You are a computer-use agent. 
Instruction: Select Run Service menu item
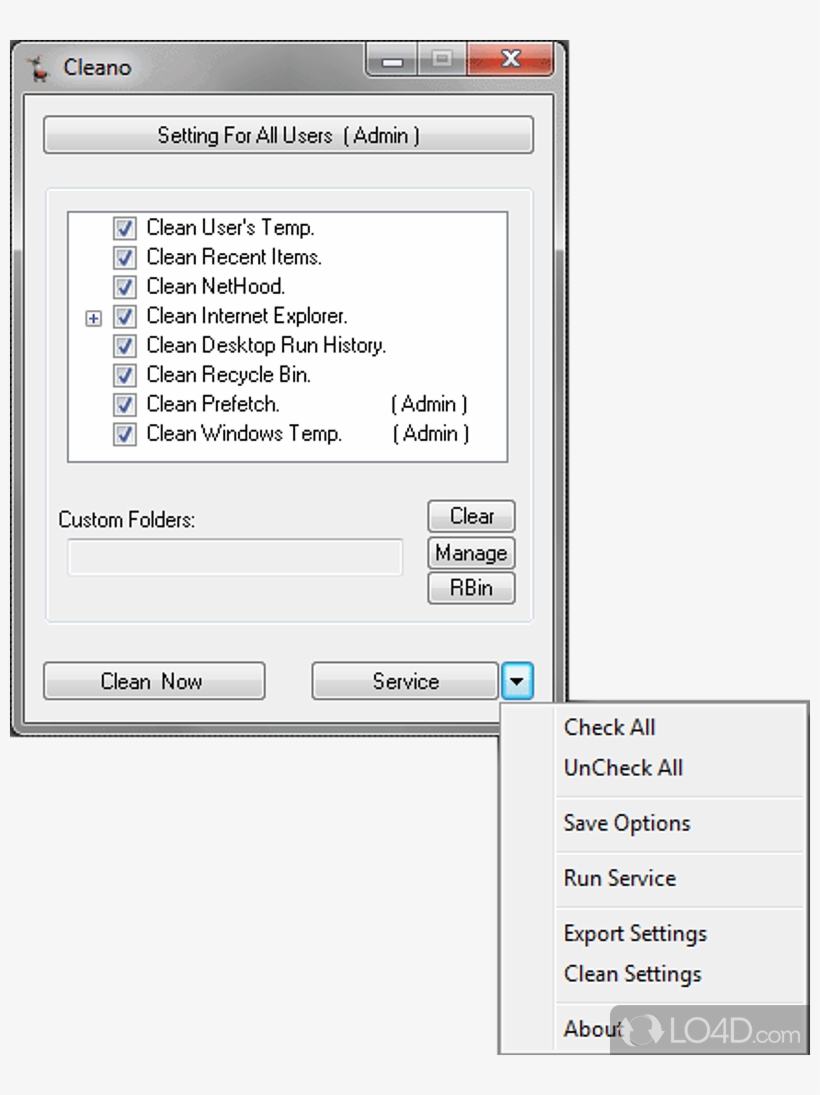pos(620,878)
